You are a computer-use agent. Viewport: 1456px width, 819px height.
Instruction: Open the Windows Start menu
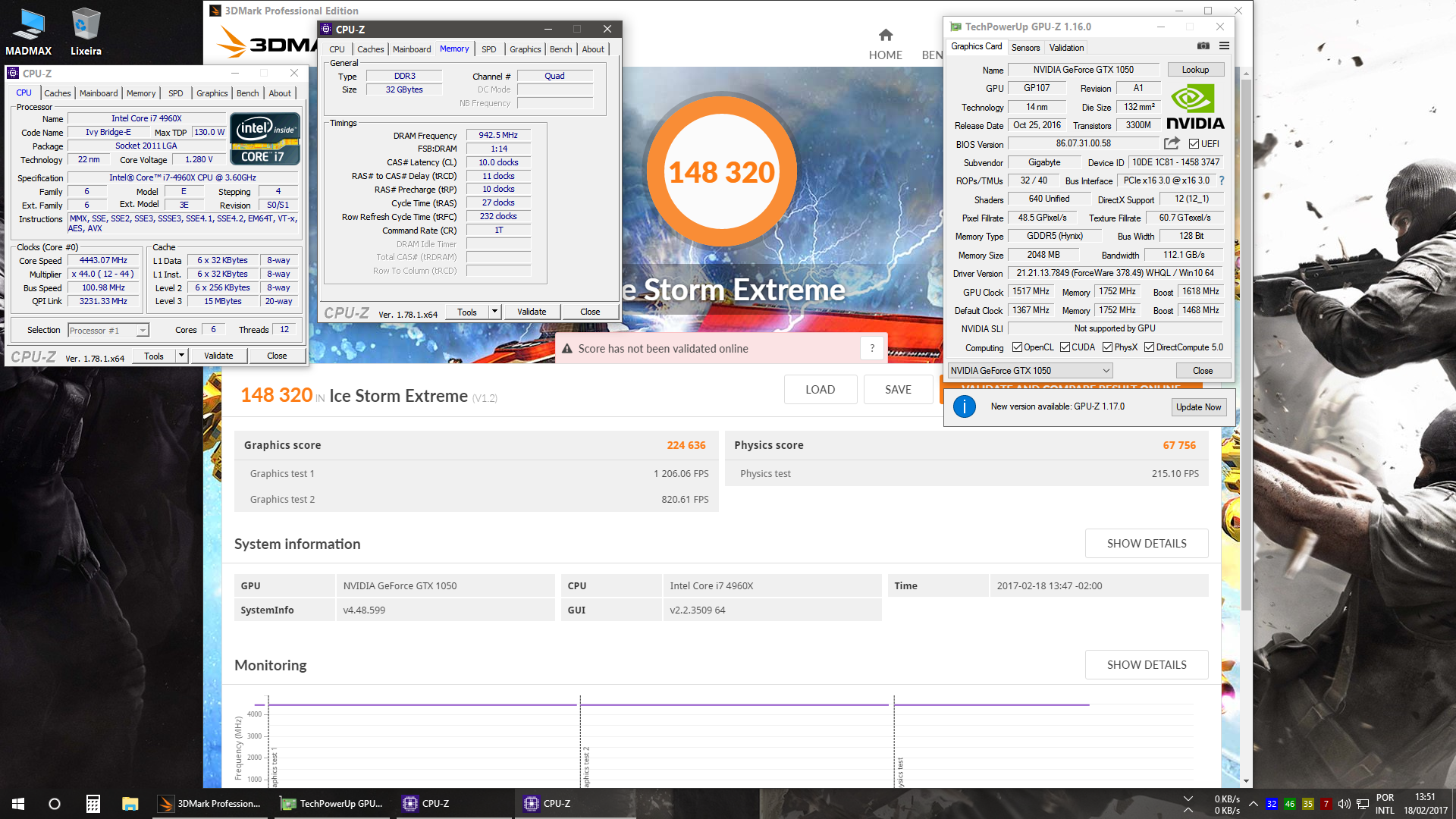point(18,804)
